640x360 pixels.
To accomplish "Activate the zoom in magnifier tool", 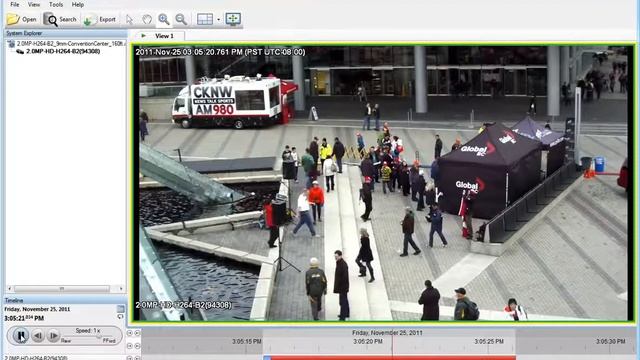I will [x=164, y=19].
